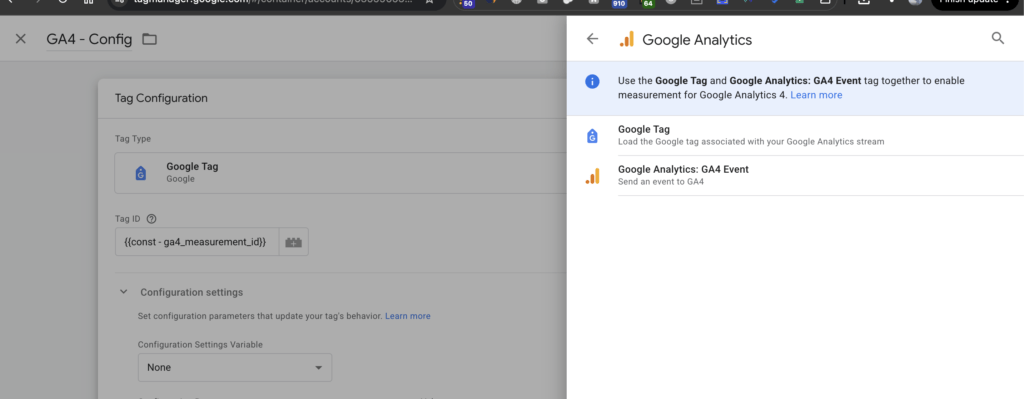The width and height of the screenshot is (1024, 399).
Task: Go back using the panel's back arrow
Action: click(x=592, y=39)
